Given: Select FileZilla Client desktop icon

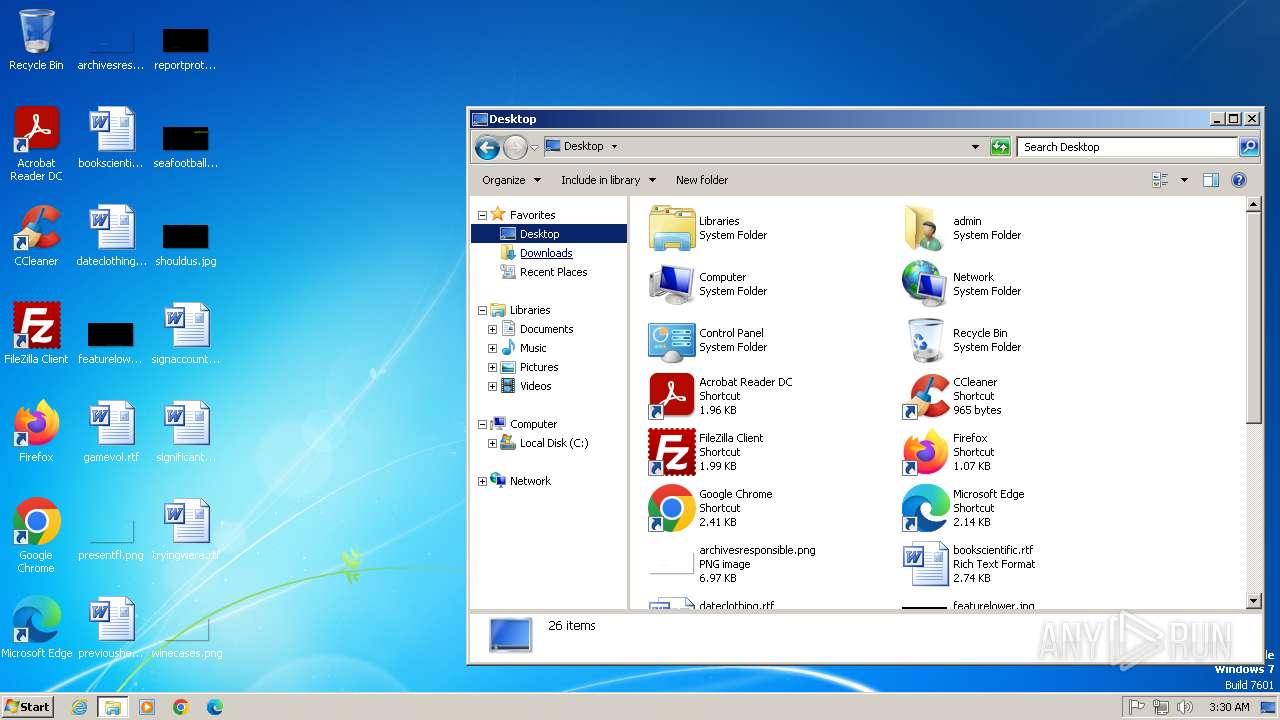Looking at the screenshot, I should (36, 334).
